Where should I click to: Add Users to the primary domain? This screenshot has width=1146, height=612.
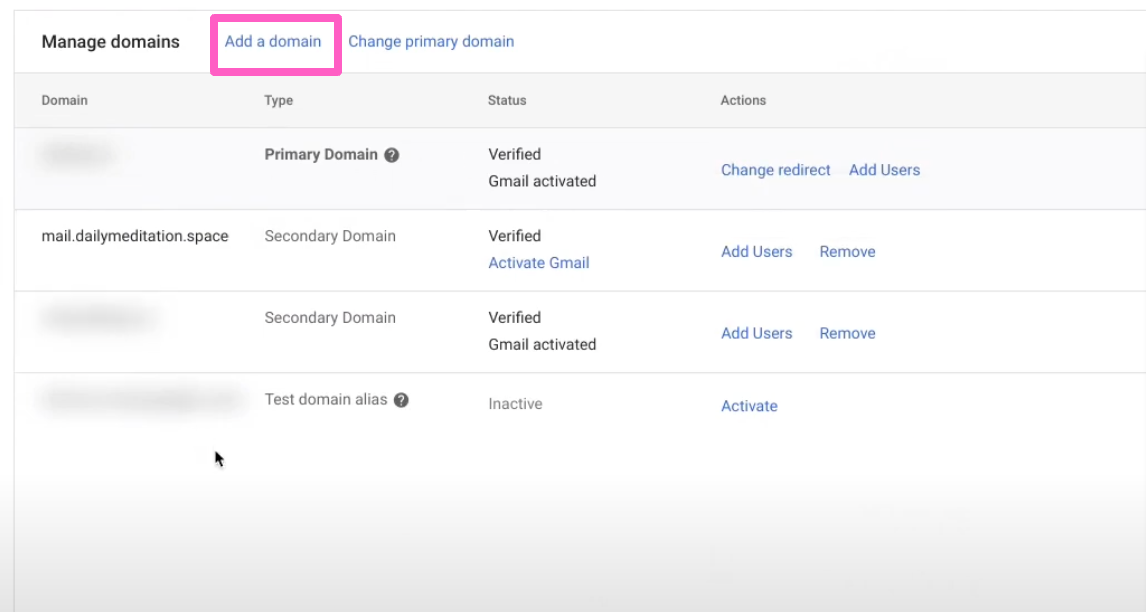pos(884,170)
